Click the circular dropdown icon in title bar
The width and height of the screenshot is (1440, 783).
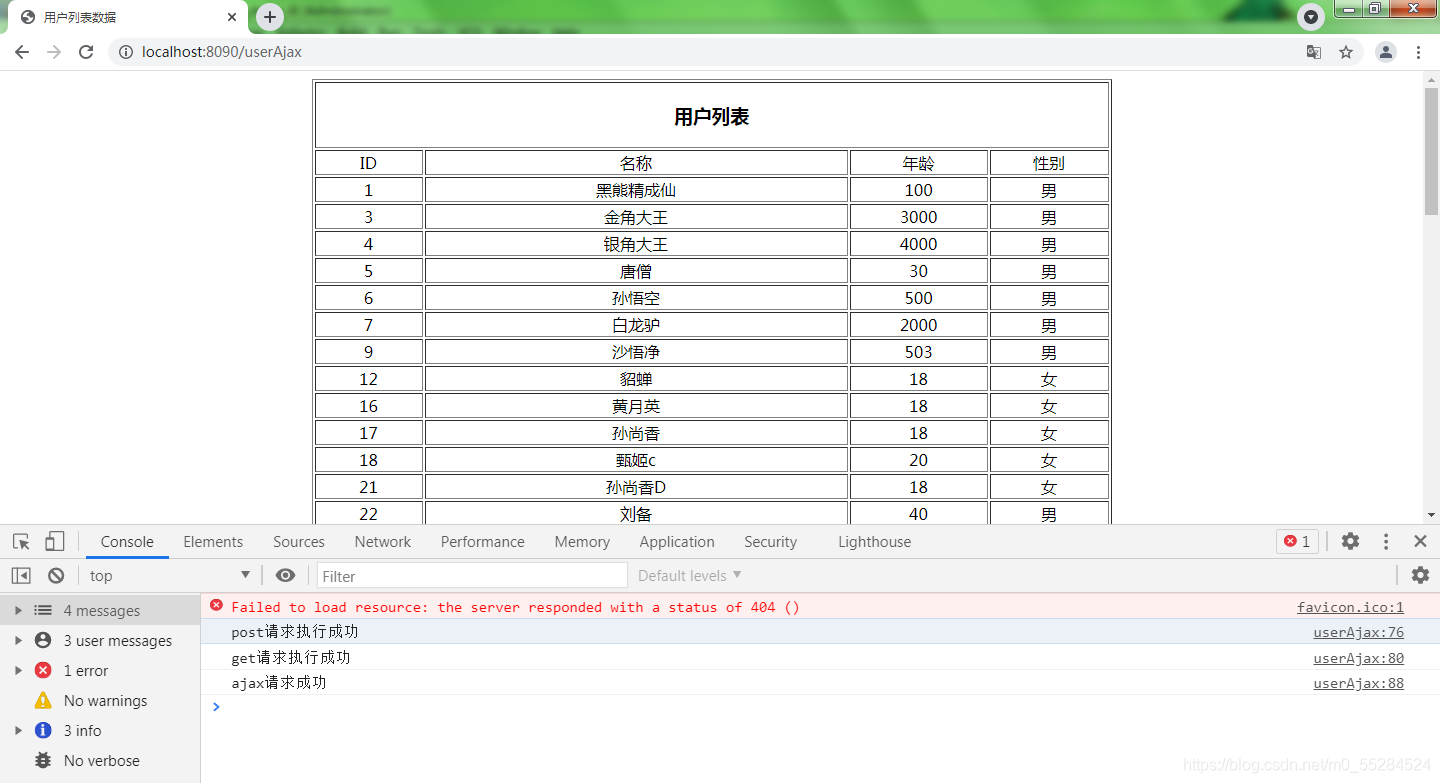(x=1311, y=16)
